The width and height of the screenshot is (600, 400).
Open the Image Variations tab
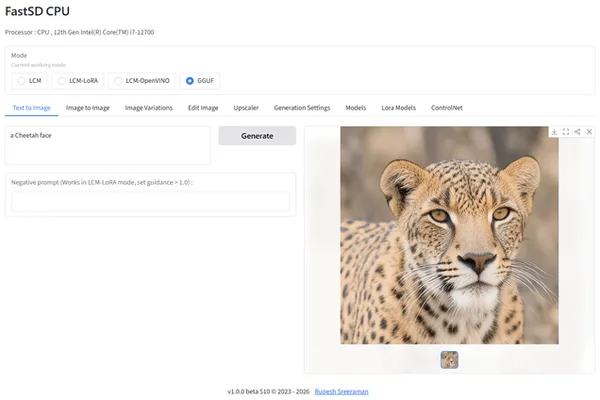coord(148,108)
